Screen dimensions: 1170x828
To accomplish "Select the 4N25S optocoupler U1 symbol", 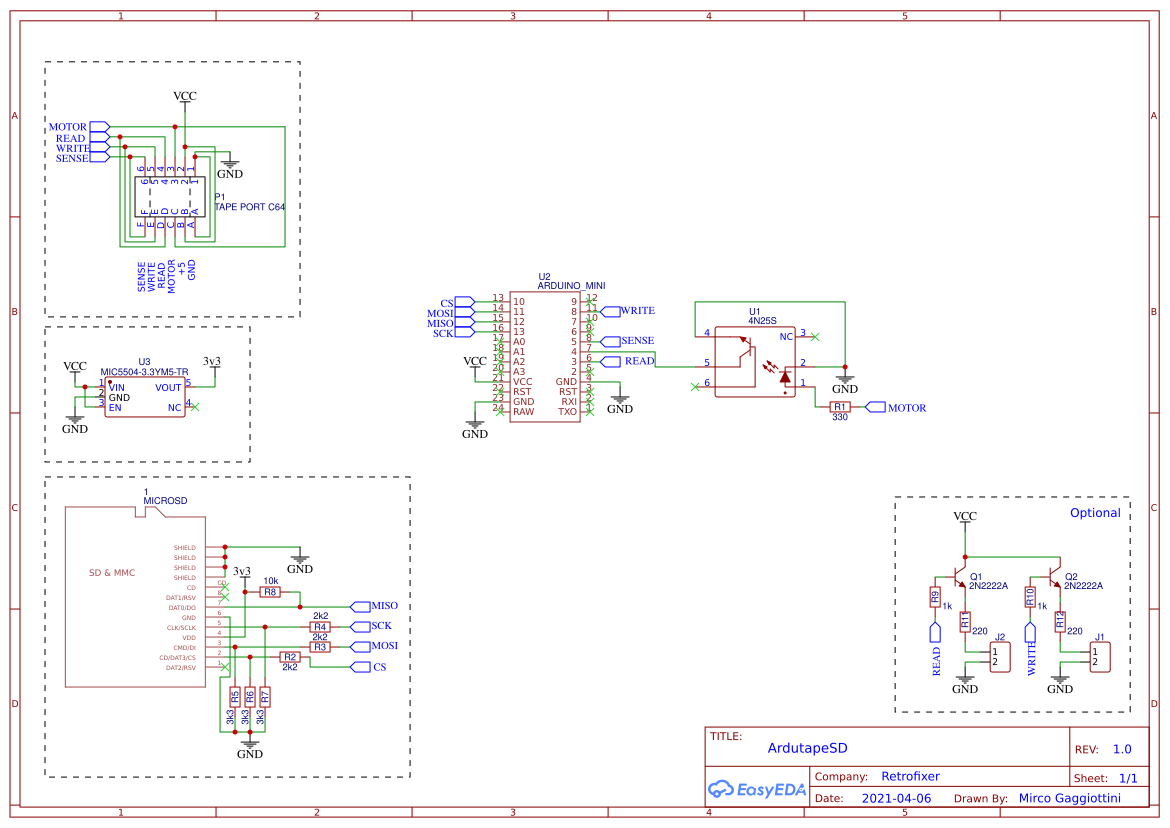I will coord(755,361).
